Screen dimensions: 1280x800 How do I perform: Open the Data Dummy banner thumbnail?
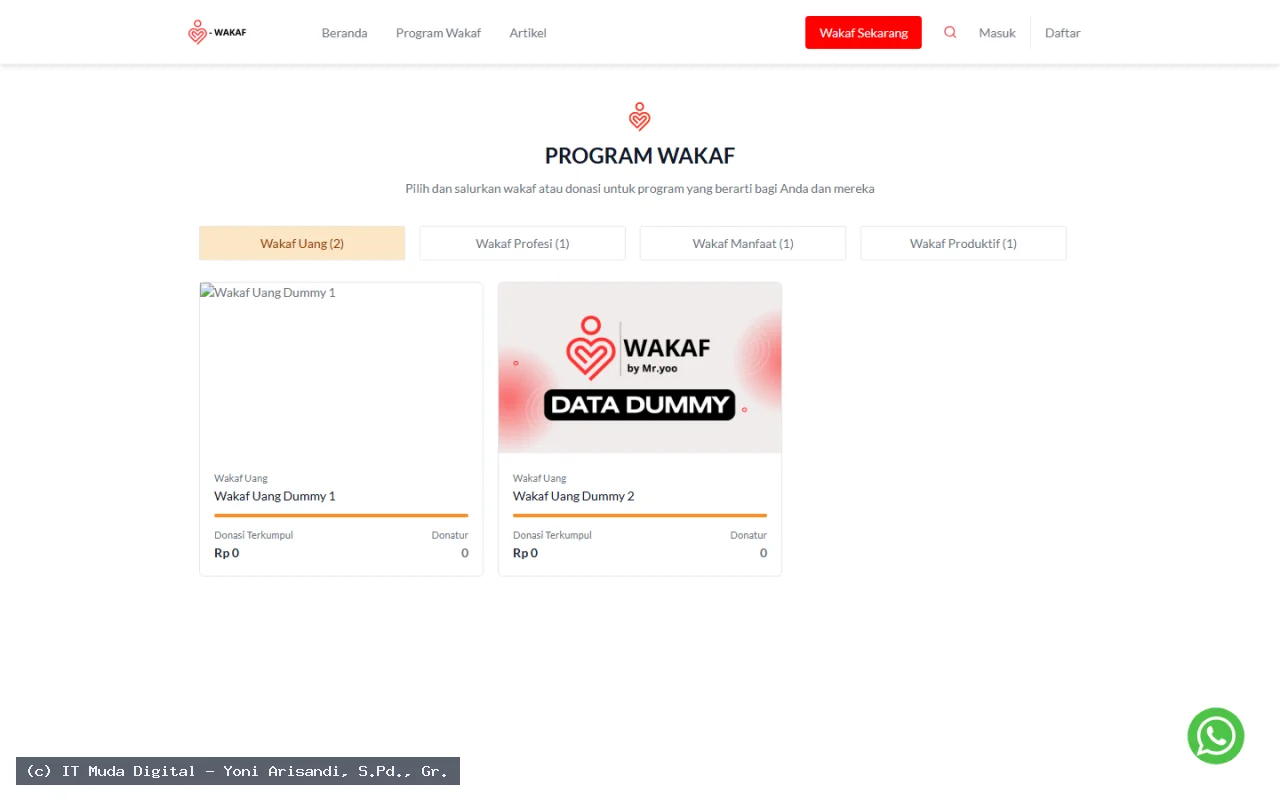tap(640, 368)
